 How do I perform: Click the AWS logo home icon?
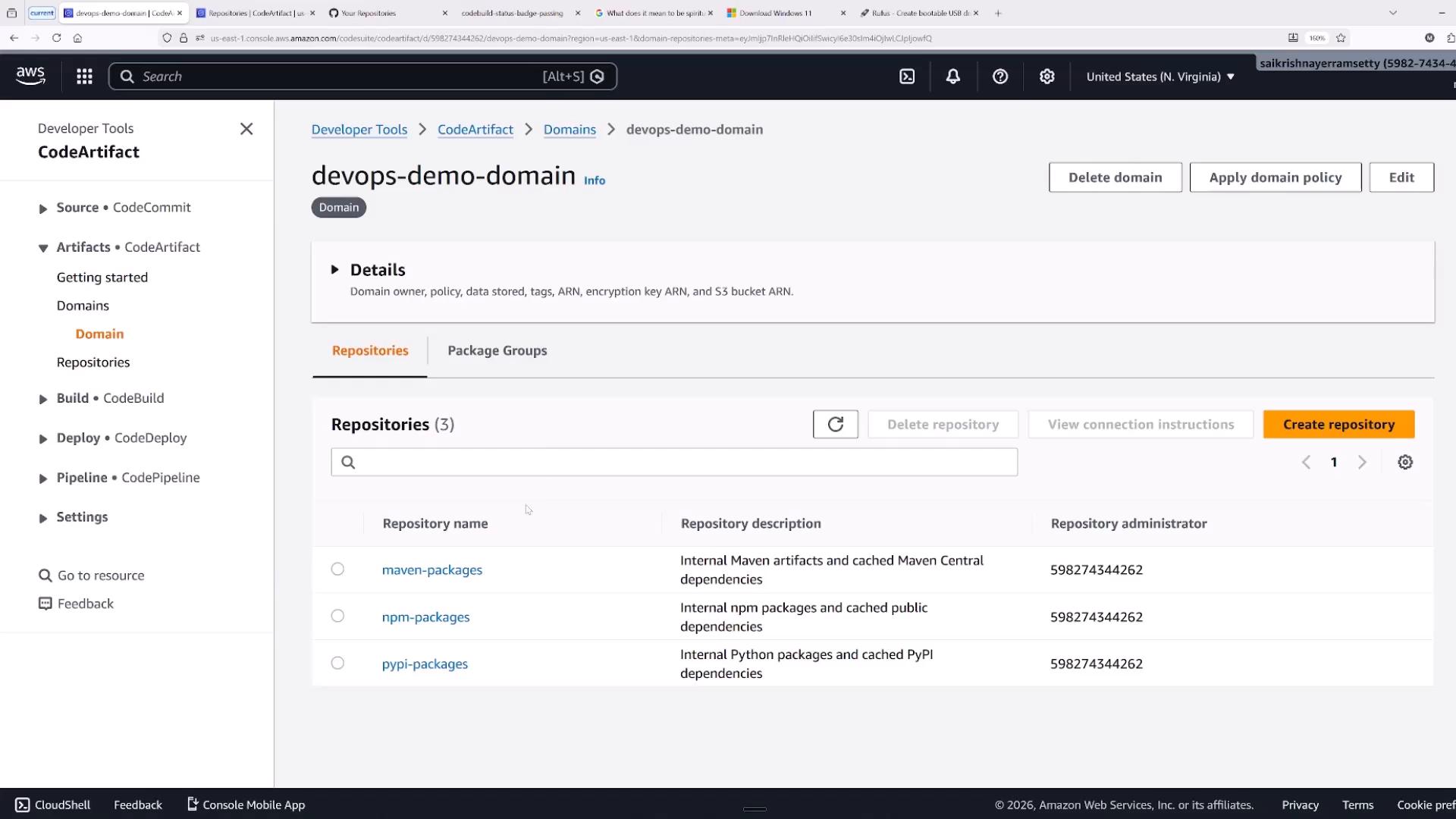[x=30, y=76]
